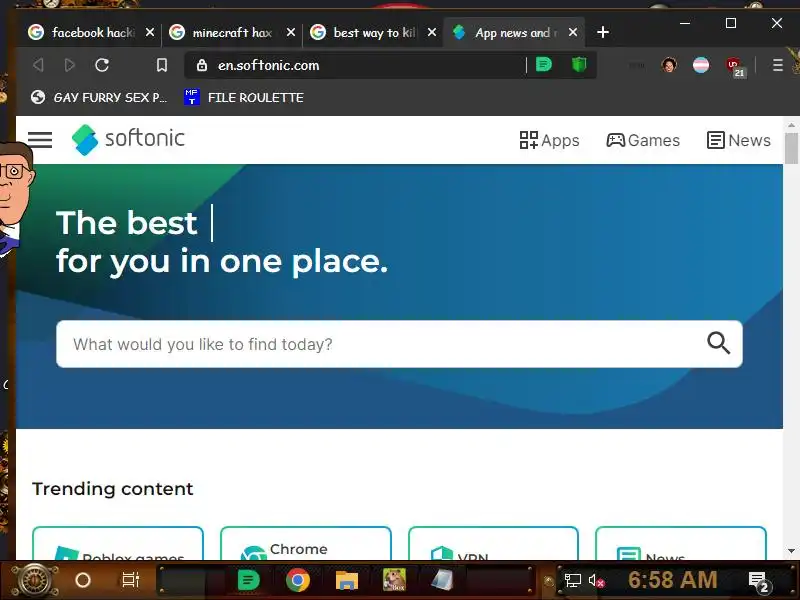
Task: Open the uBlock extension showing 21 badge
Action: [x=735, y=66]
